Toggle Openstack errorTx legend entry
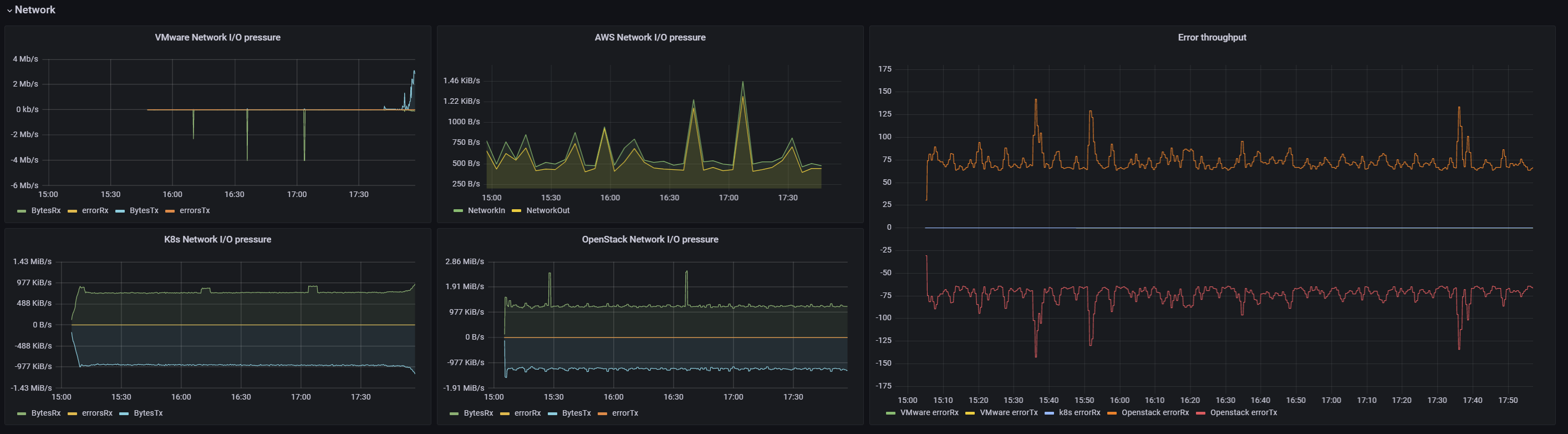Viewport: 1568px width, 434px height. [1243, 413]
